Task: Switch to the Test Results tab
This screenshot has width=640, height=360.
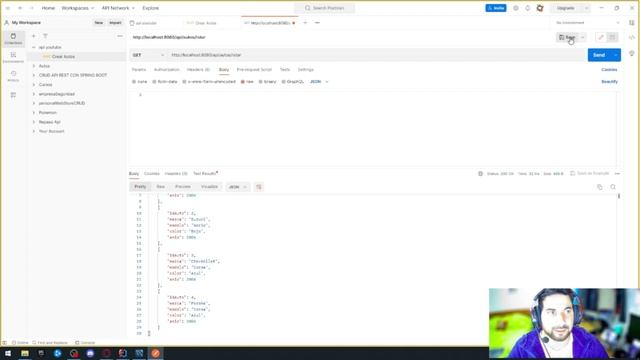Action: pos(205,173)
